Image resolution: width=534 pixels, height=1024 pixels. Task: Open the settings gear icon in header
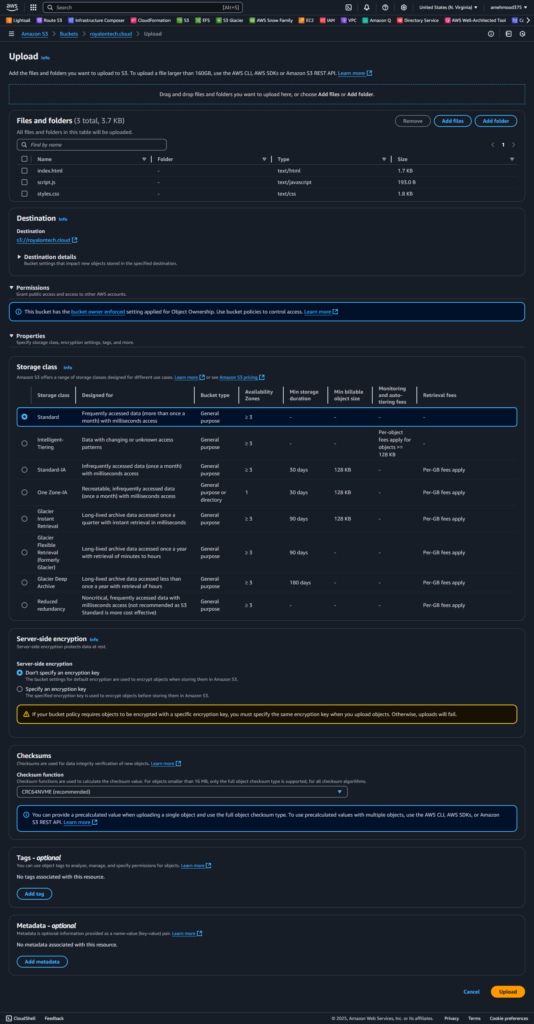click(403, 7)
